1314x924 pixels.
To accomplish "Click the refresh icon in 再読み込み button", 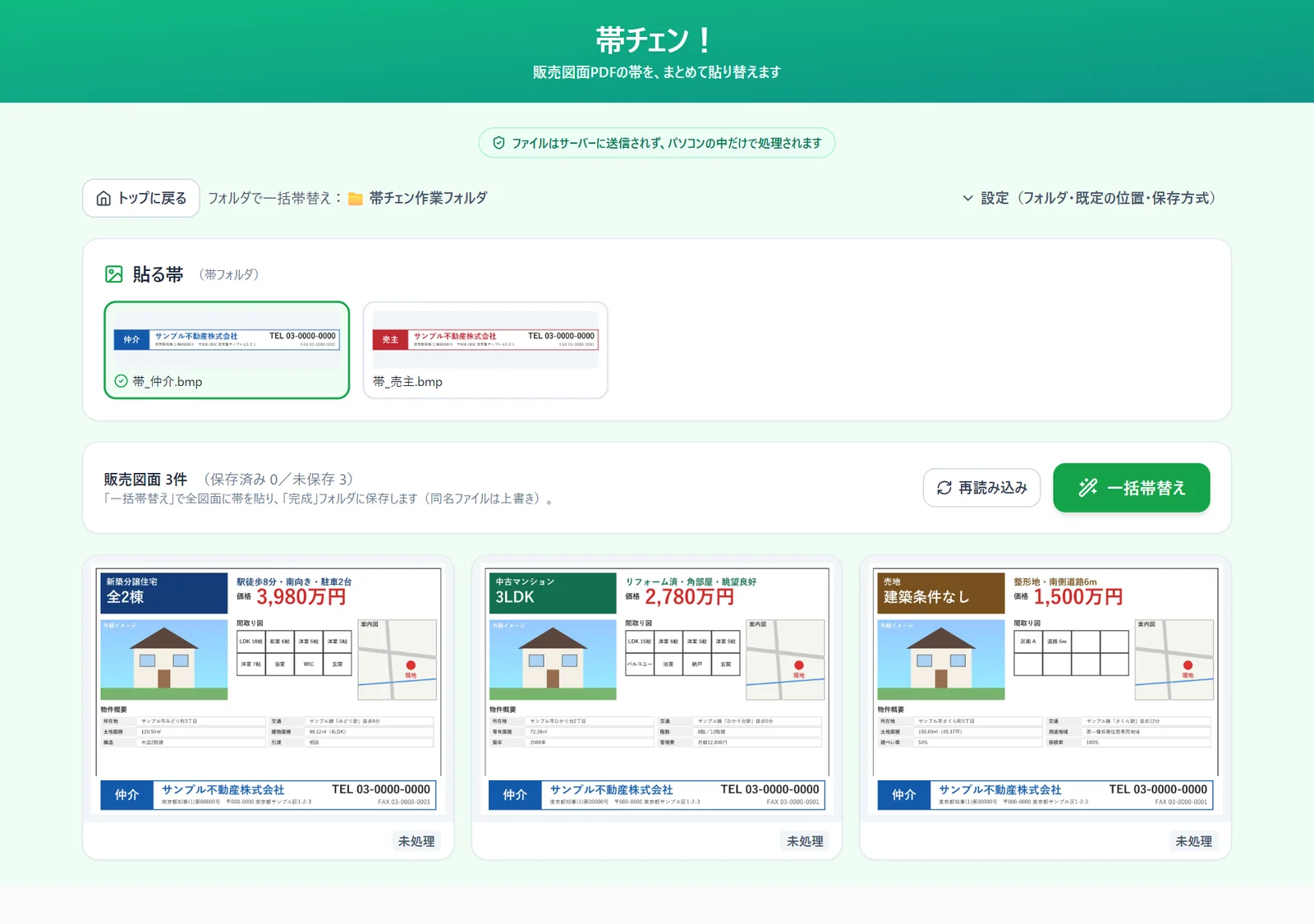I will pyautogui.click(x=944, y=488).
